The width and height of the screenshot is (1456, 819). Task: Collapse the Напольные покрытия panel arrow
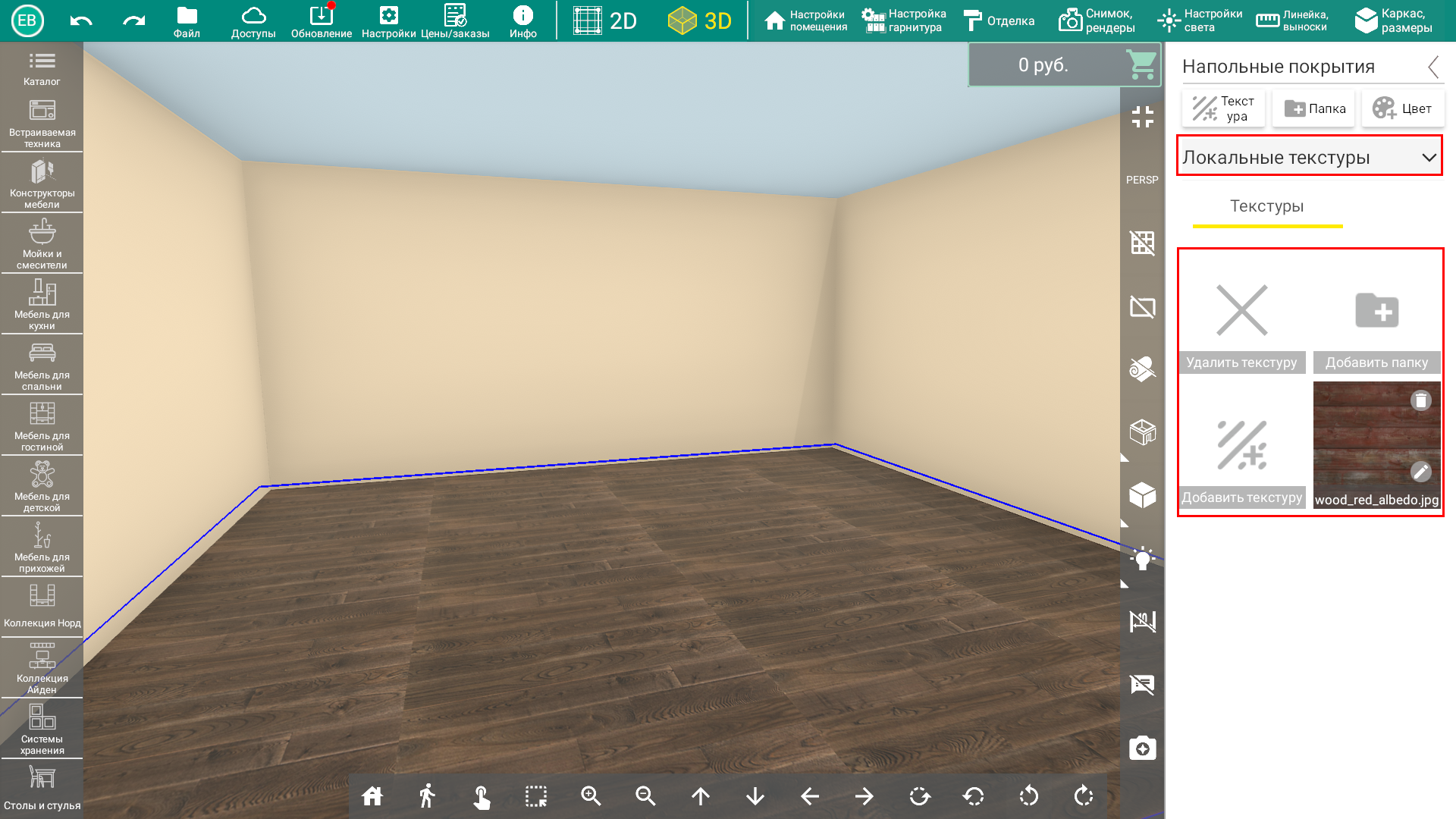coord(1432,67)
